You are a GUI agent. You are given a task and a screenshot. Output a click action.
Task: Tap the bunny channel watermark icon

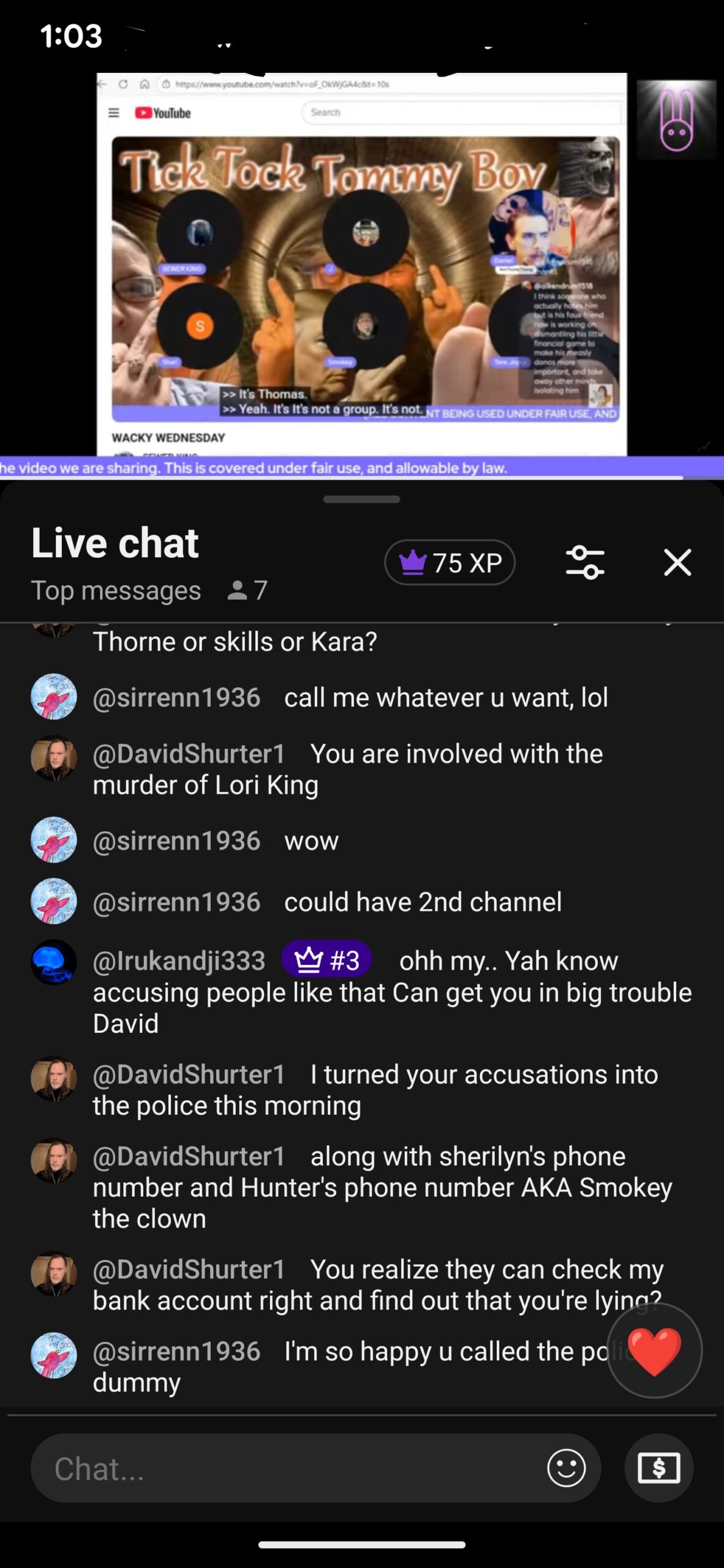[x=676, y=120]
